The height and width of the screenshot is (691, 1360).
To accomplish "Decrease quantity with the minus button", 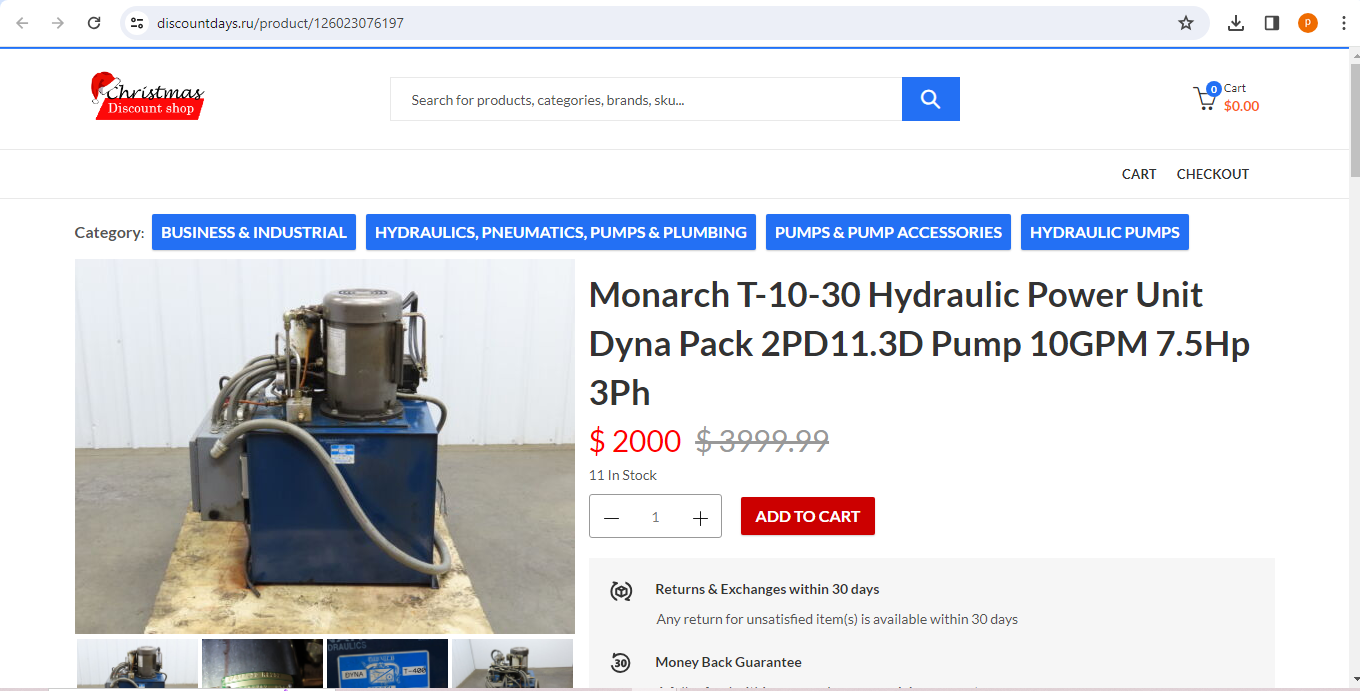I will point(612,517).
